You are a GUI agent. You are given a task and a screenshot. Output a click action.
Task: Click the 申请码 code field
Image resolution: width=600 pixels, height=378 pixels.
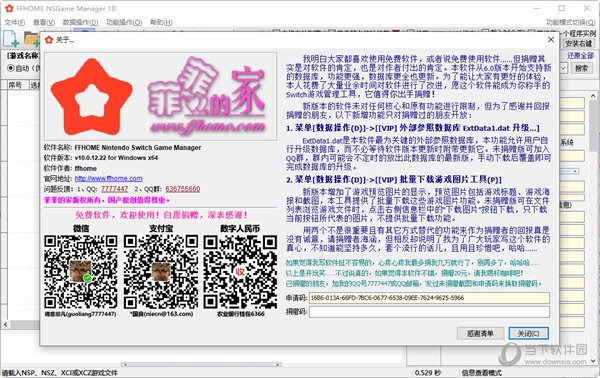(429, 298)
